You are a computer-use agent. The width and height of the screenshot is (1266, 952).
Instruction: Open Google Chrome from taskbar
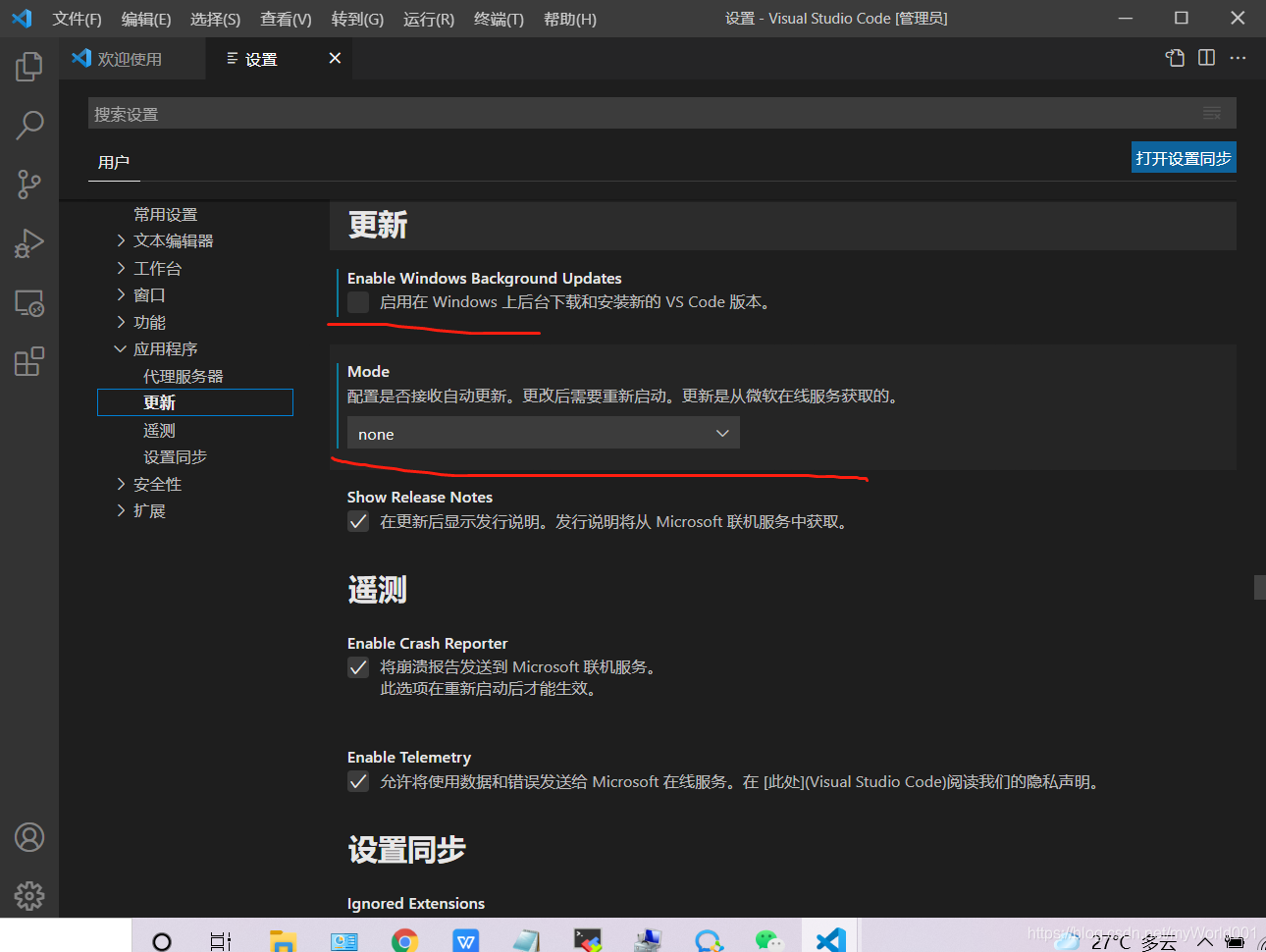(x=404, y=941)
